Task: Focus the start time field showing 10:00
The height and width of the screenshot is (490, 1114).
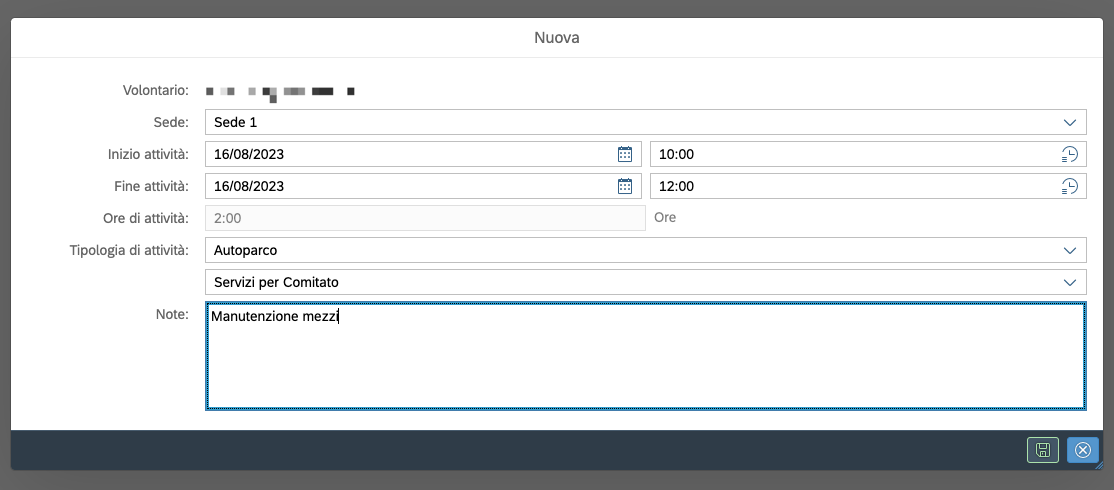Action: coord(850,154)
